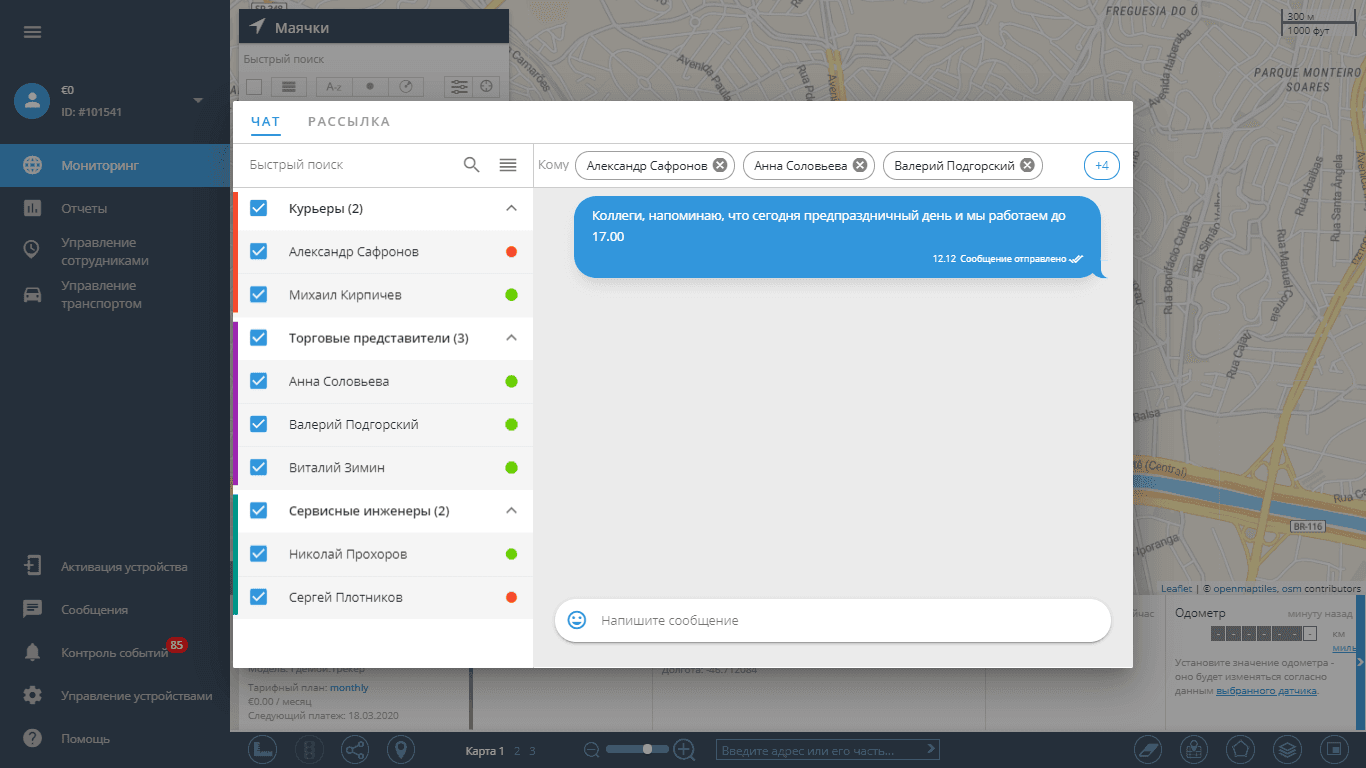Toggle the Курьеры group checkbox
The height and width of the screenshot is (768, 1366).
[x=259, y=208]
